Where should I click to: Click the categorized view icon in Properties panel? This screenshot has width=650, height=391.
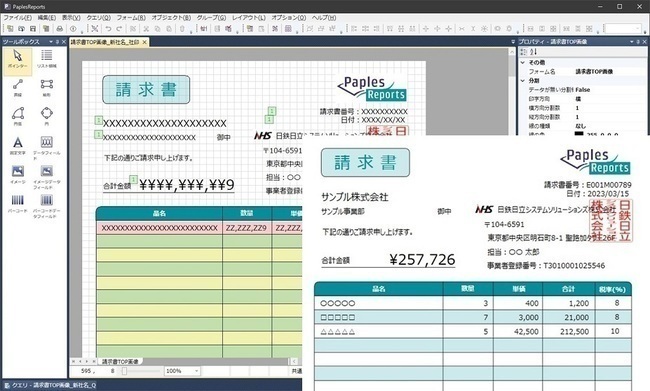pos(524,52)
